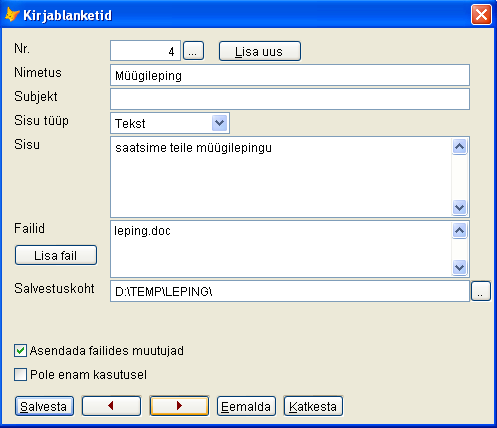Enable Pole enam kasutusel checkbox
This screenshot has height=428, width=497.
coord(20,375)
